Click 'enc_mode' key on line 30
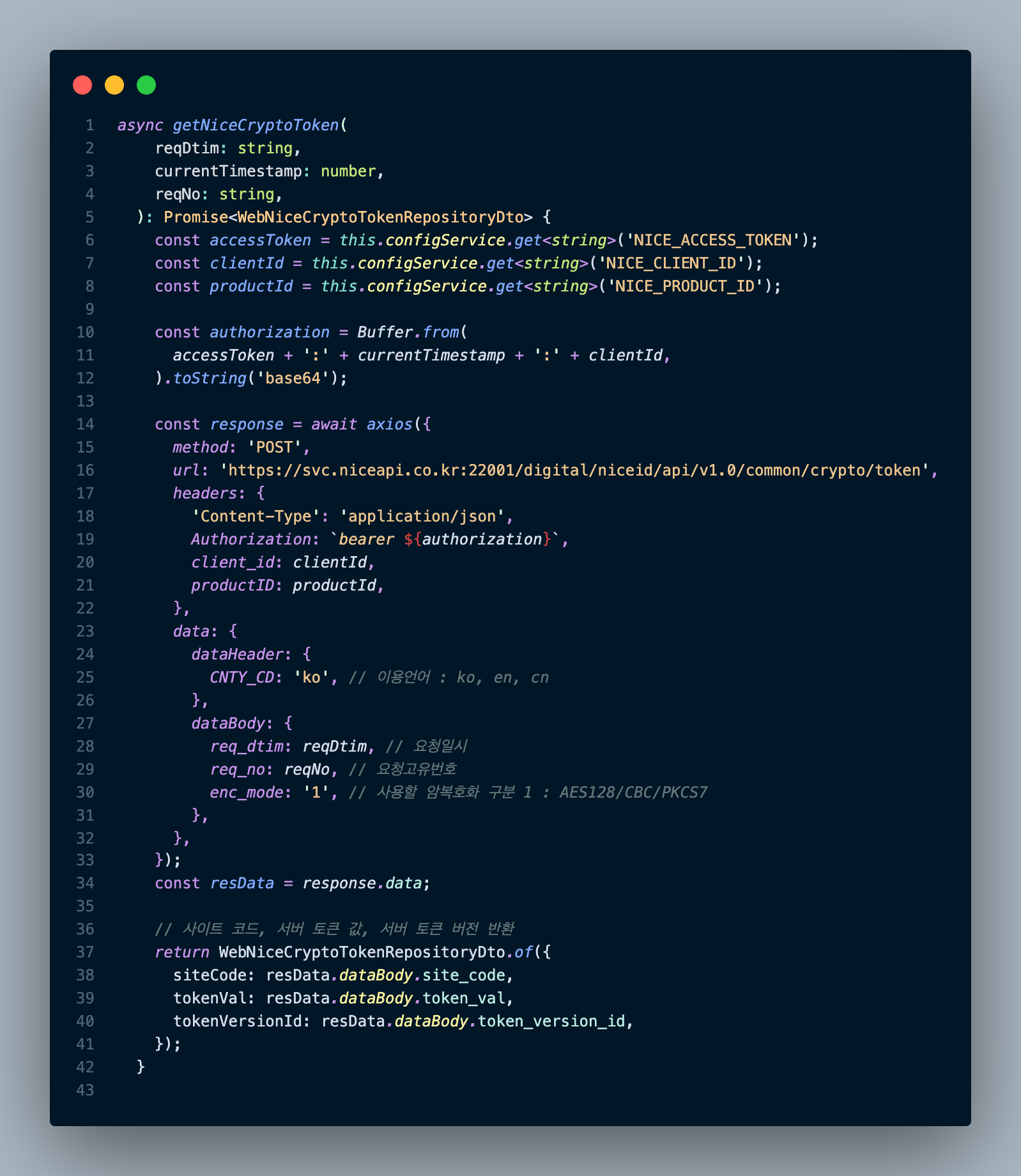This screenshot has width=1021, height=1176. [x=247, y=793]
